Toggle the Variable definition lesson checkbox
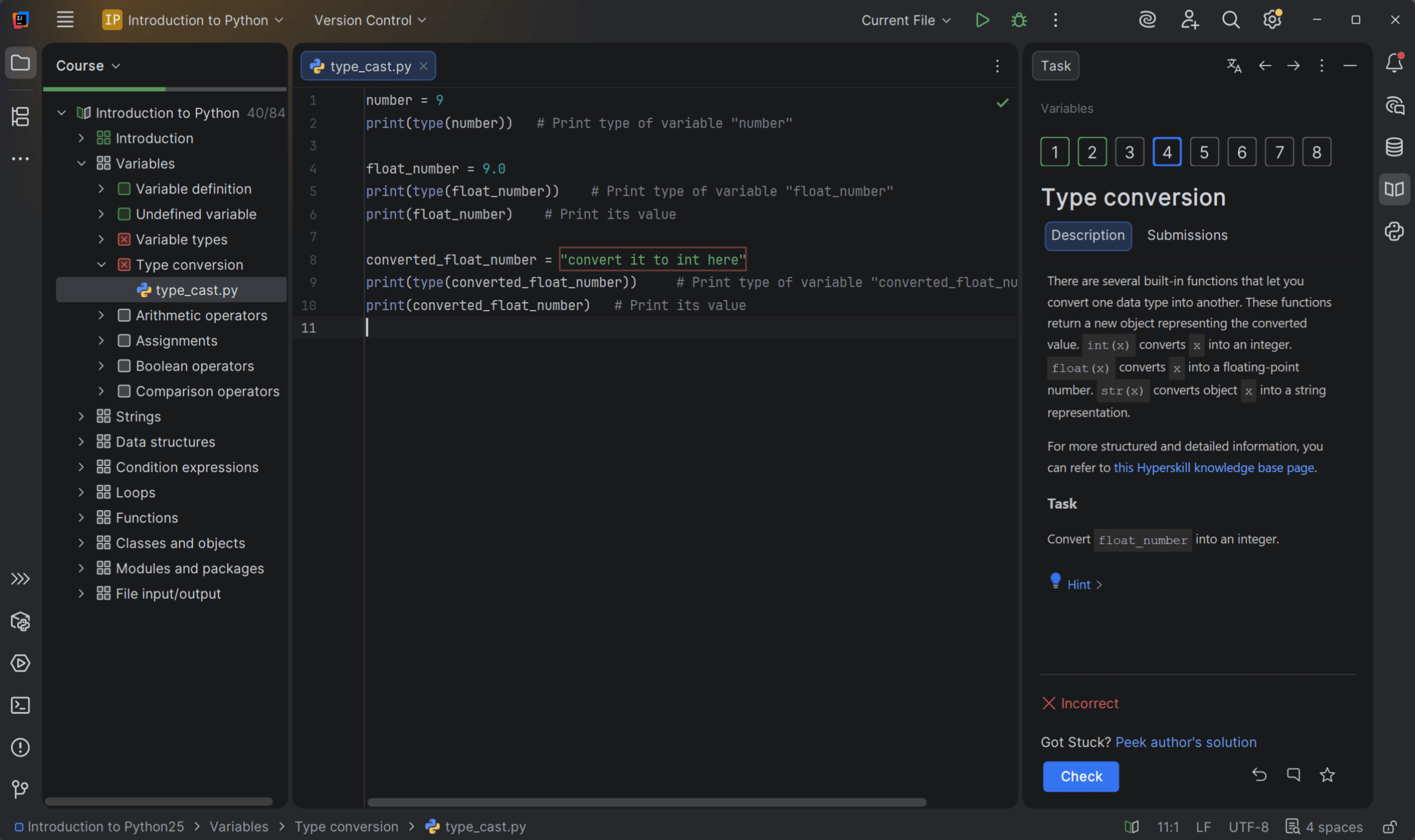The image size is (1415, 840). click(124, 189)
